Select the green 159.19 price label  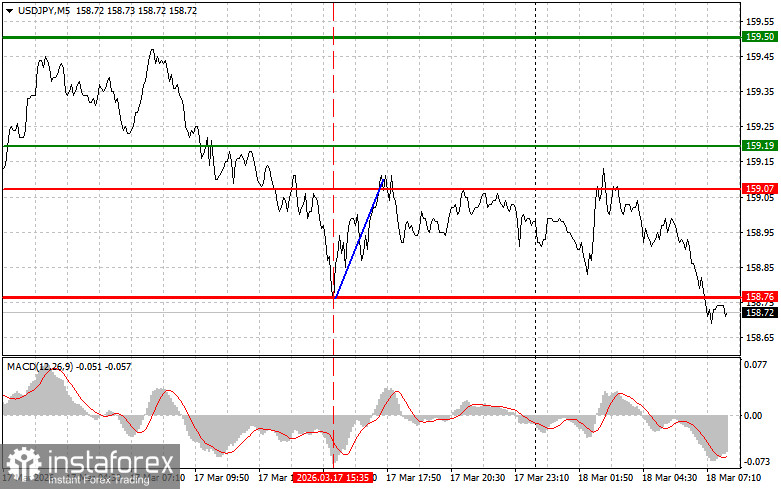760,145
